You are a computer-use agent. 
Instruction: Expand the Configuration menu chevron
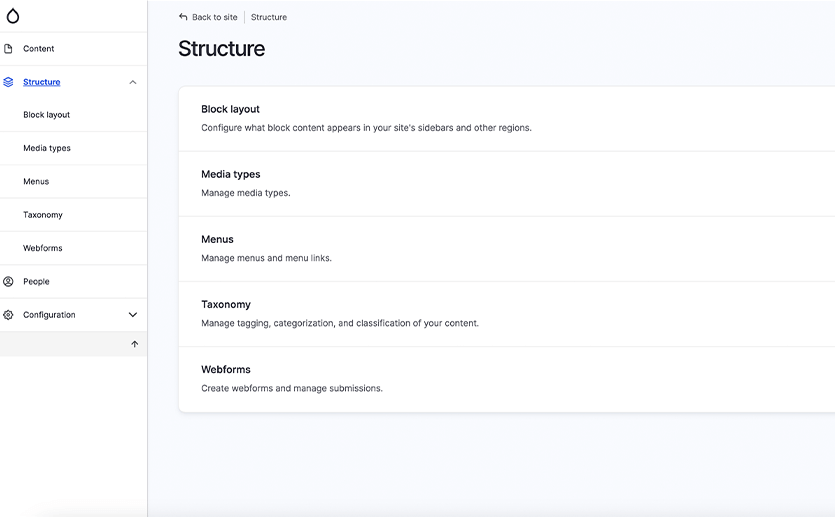[x=133, y=315]
